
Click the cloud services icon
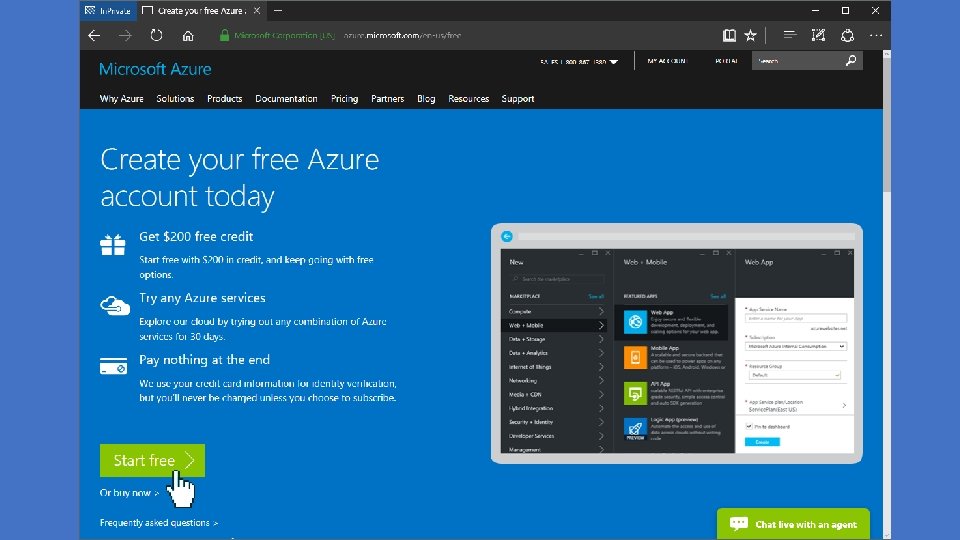tap(115, 305)
